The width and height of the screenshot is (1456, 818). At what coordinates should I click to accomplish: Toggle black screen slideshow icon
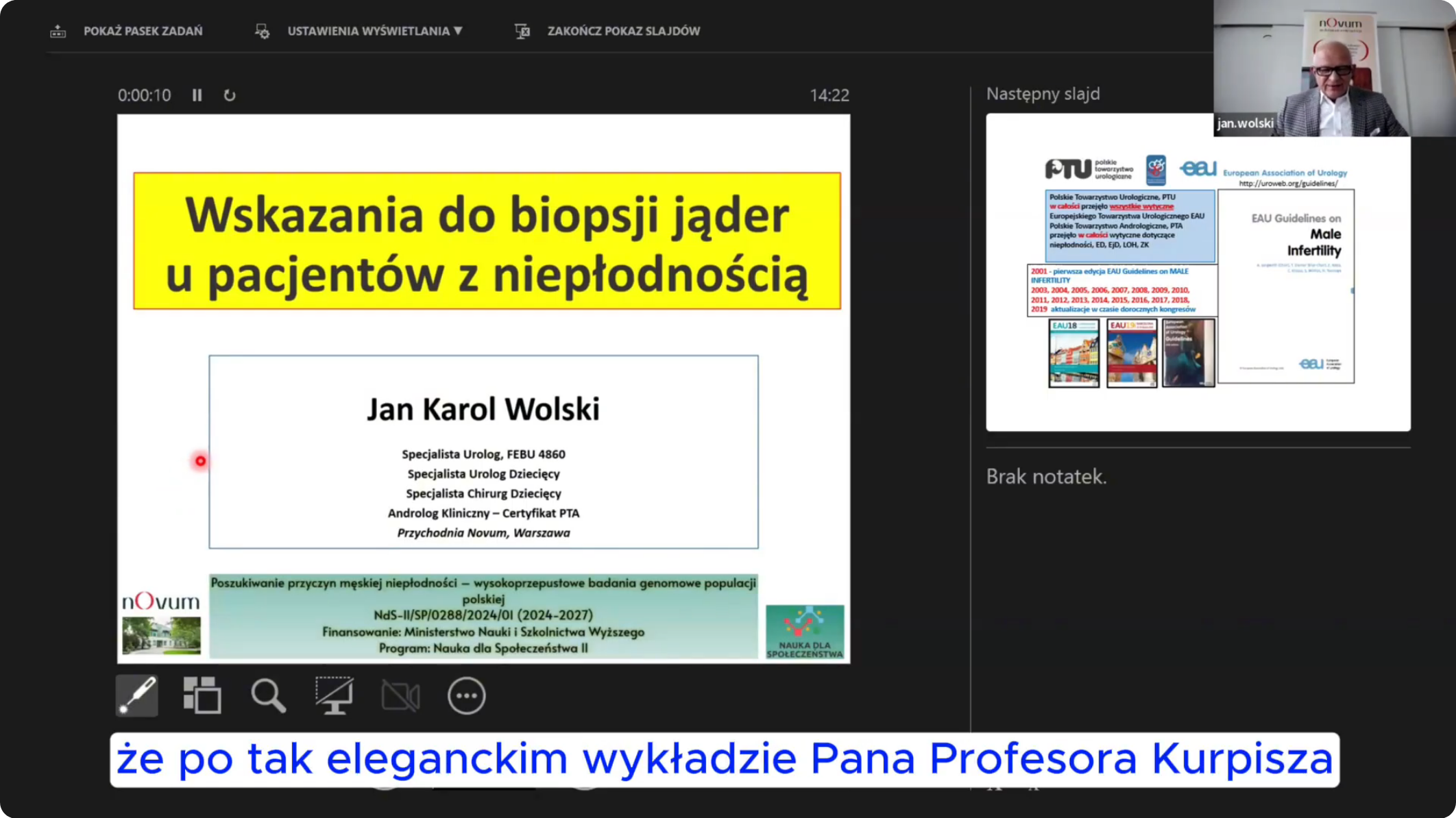point(334,696)
